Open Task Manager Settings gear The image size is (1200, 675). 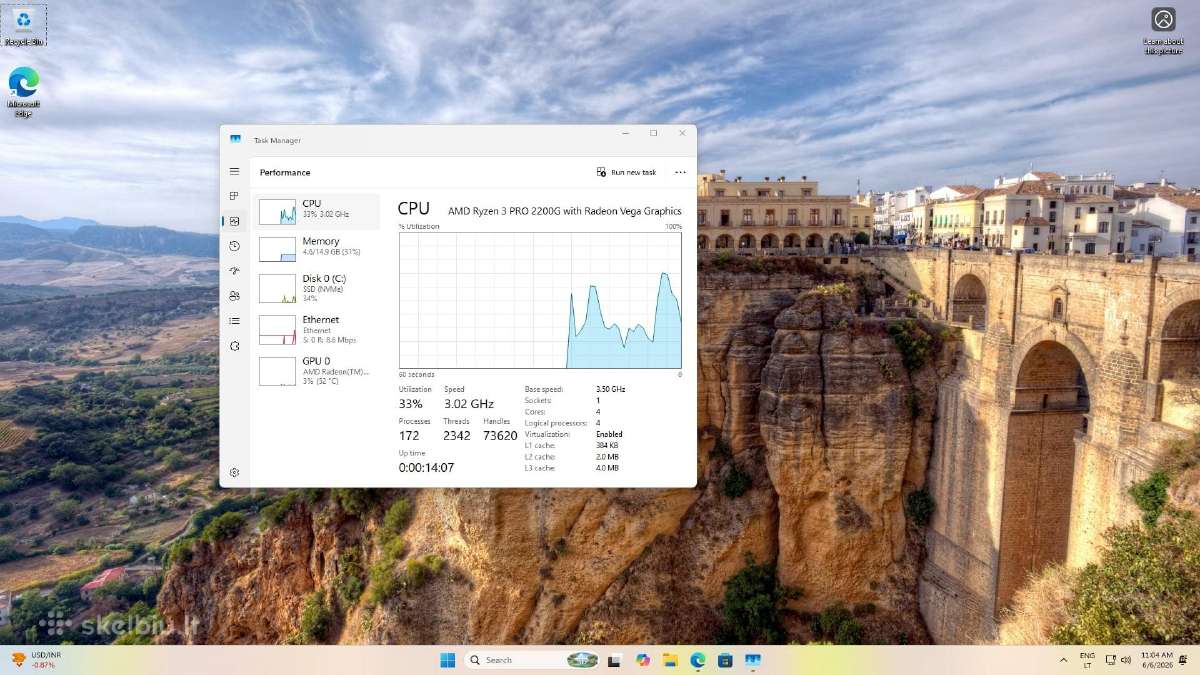pos(234,472)
